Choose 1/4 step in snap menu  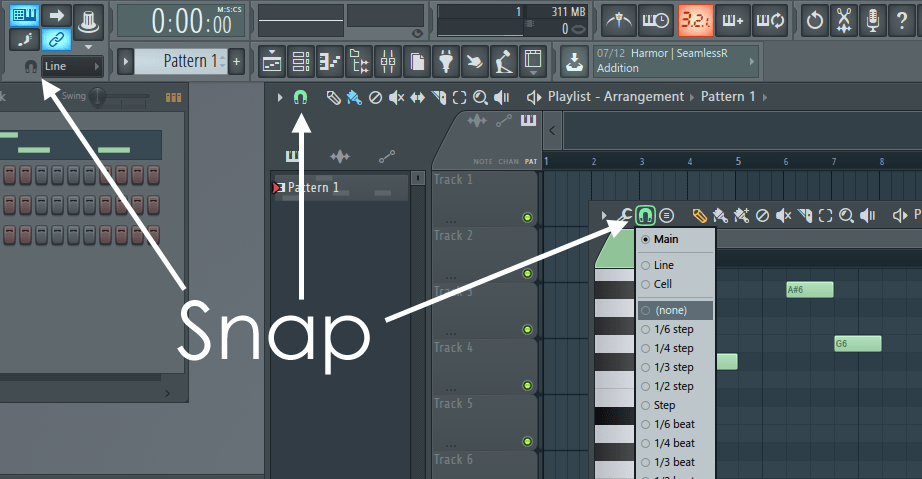coord(675,348)
